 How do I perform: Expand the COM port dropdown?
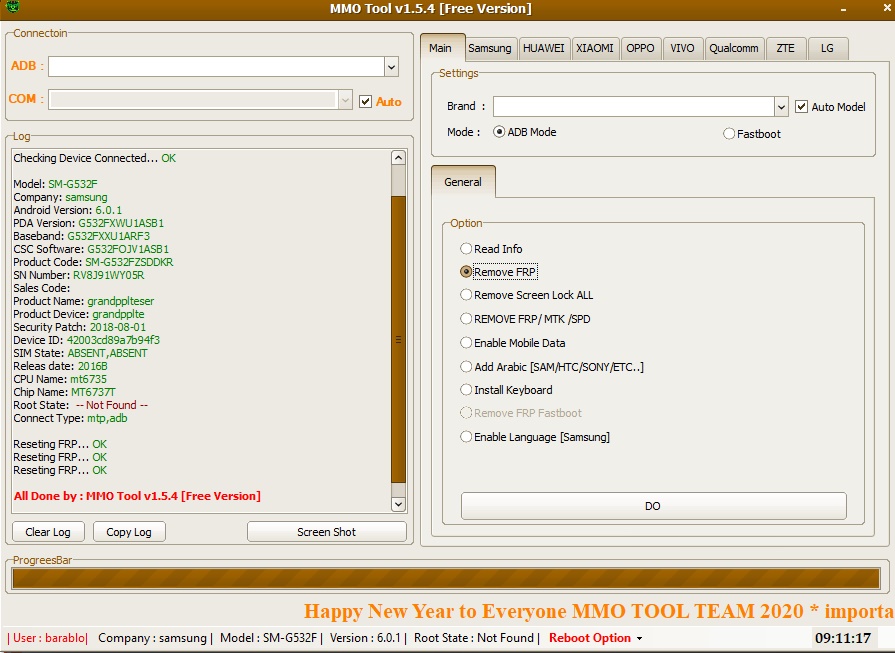345,100
